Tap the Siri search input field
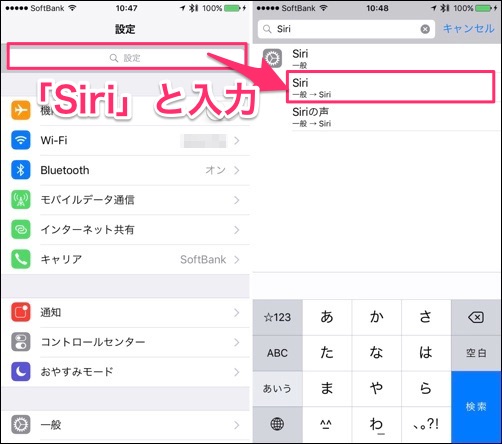Image resolution: width=502 pixels, height=444 pixels. coord(346,29)
